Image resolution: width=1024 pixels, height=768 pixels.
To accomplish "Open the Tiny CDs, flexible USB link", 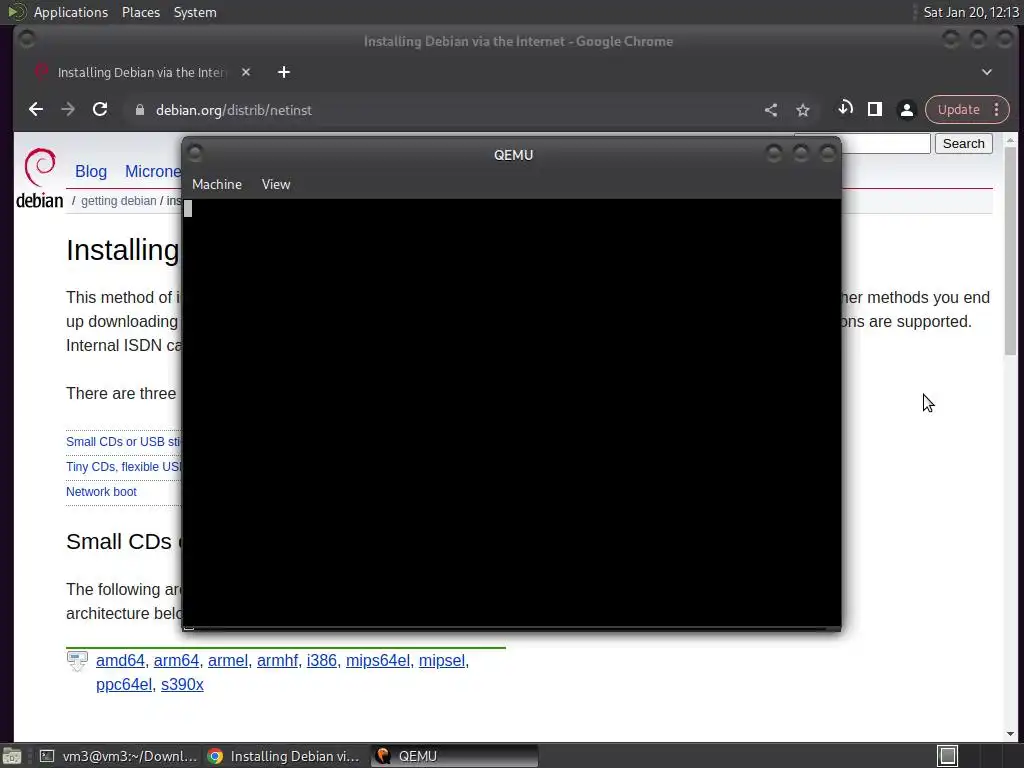I will point(123,467).
